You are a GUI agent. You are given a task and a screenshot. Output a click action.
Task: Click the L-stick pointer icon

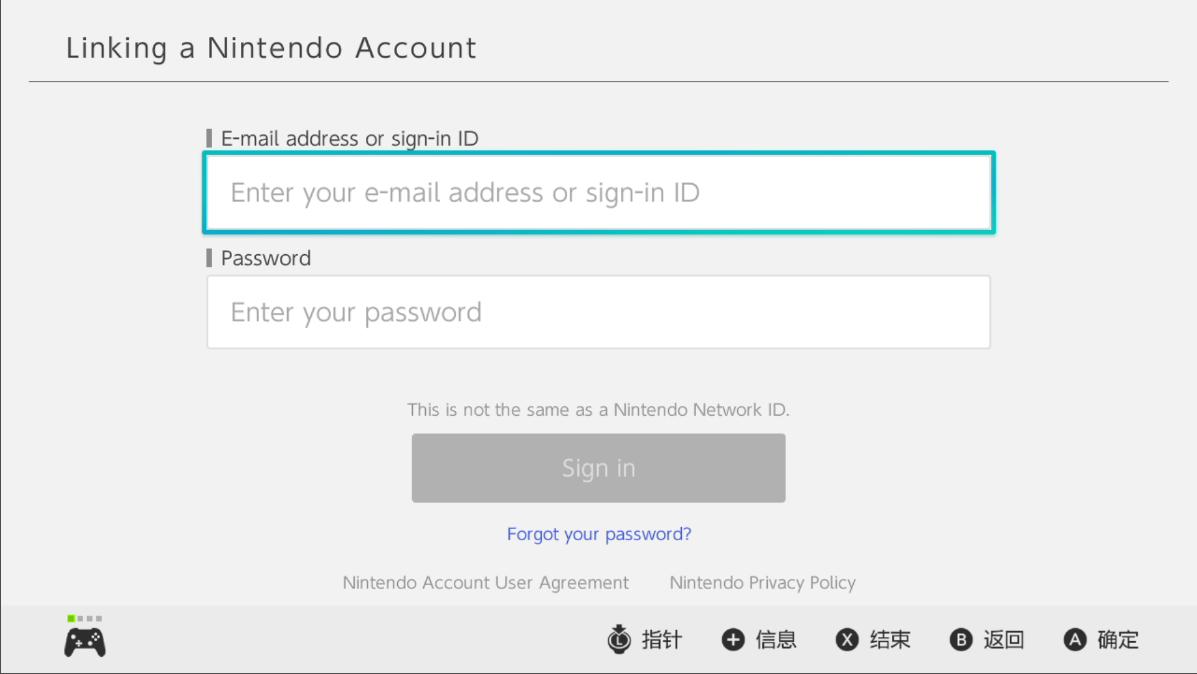tap(620, 640)
